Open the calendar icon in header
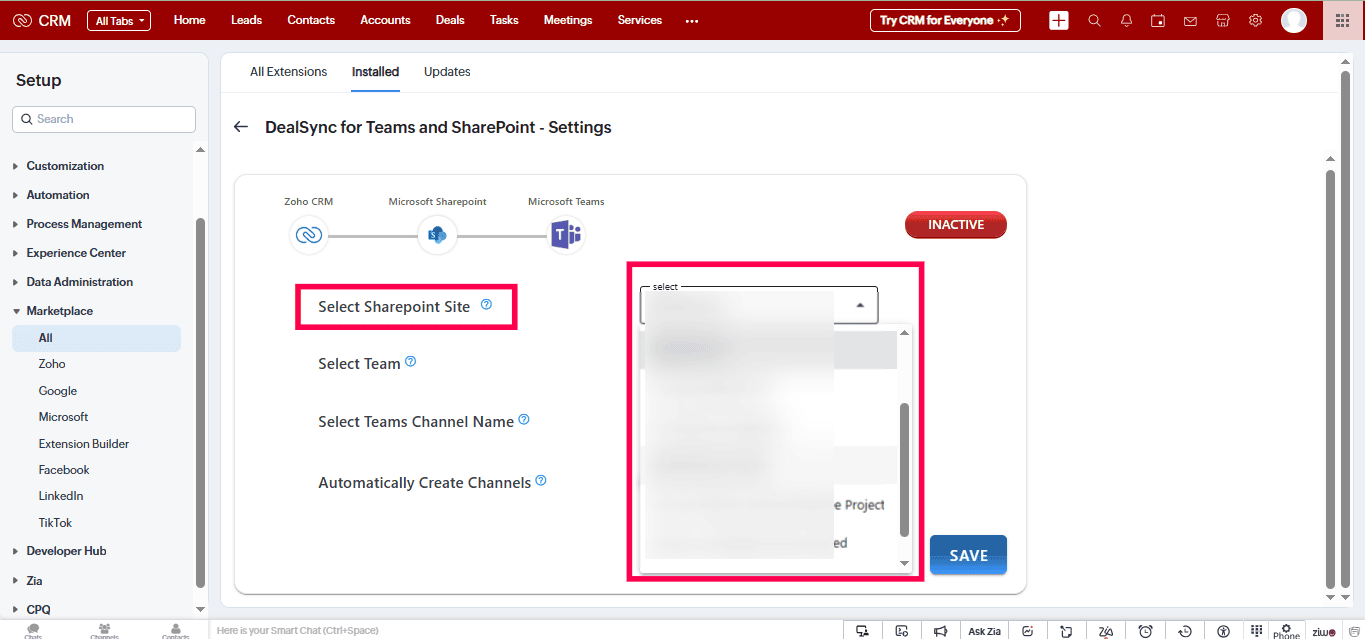The image size is (1365, 639). click(1158, 20)
